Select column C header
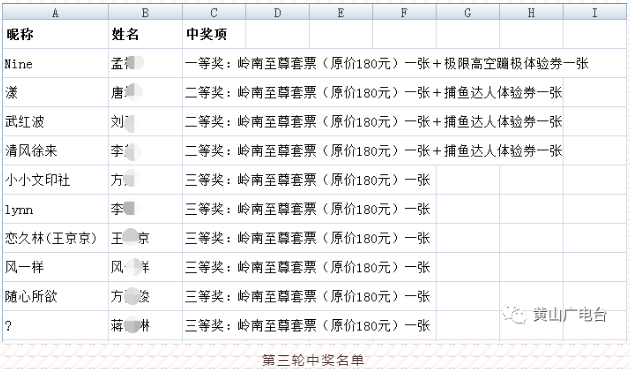The width and height of the screenshot is (630, 369). point(214,12)
